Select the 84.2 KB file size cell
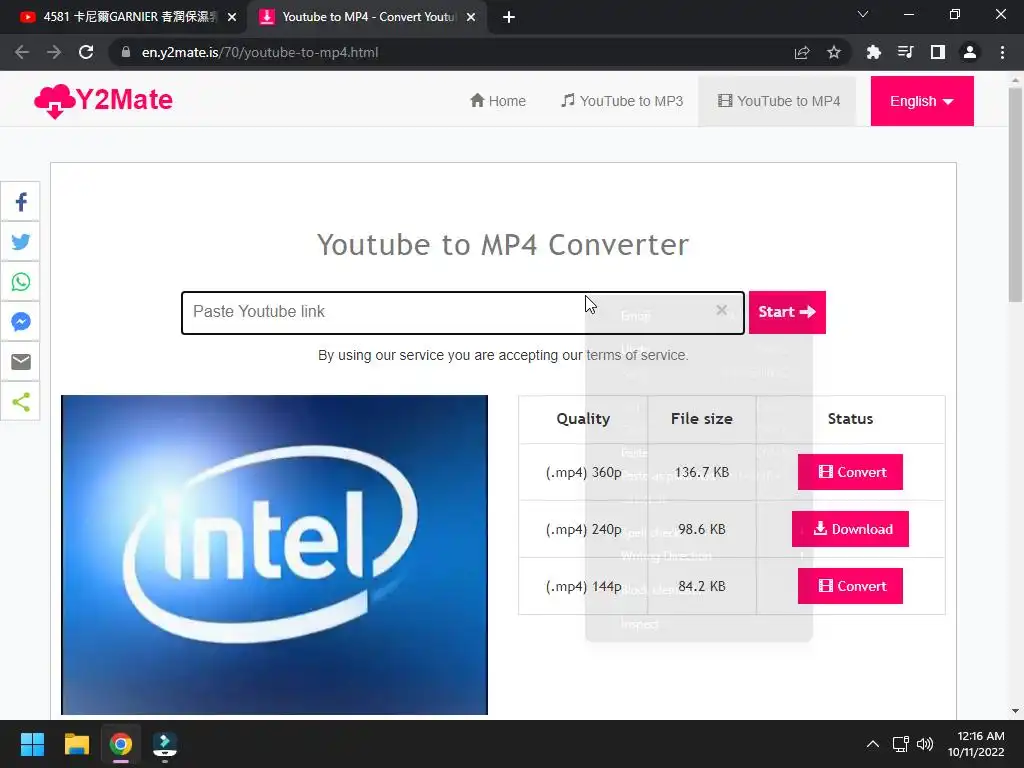This screenshot has width=1024, height=768. pos(702,586)
